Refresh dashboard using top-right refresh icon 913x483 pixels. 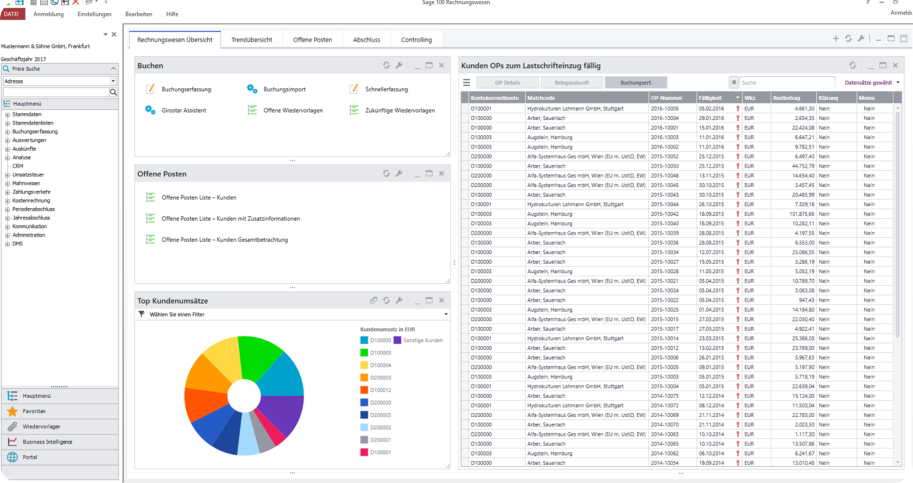coord(848,38)
